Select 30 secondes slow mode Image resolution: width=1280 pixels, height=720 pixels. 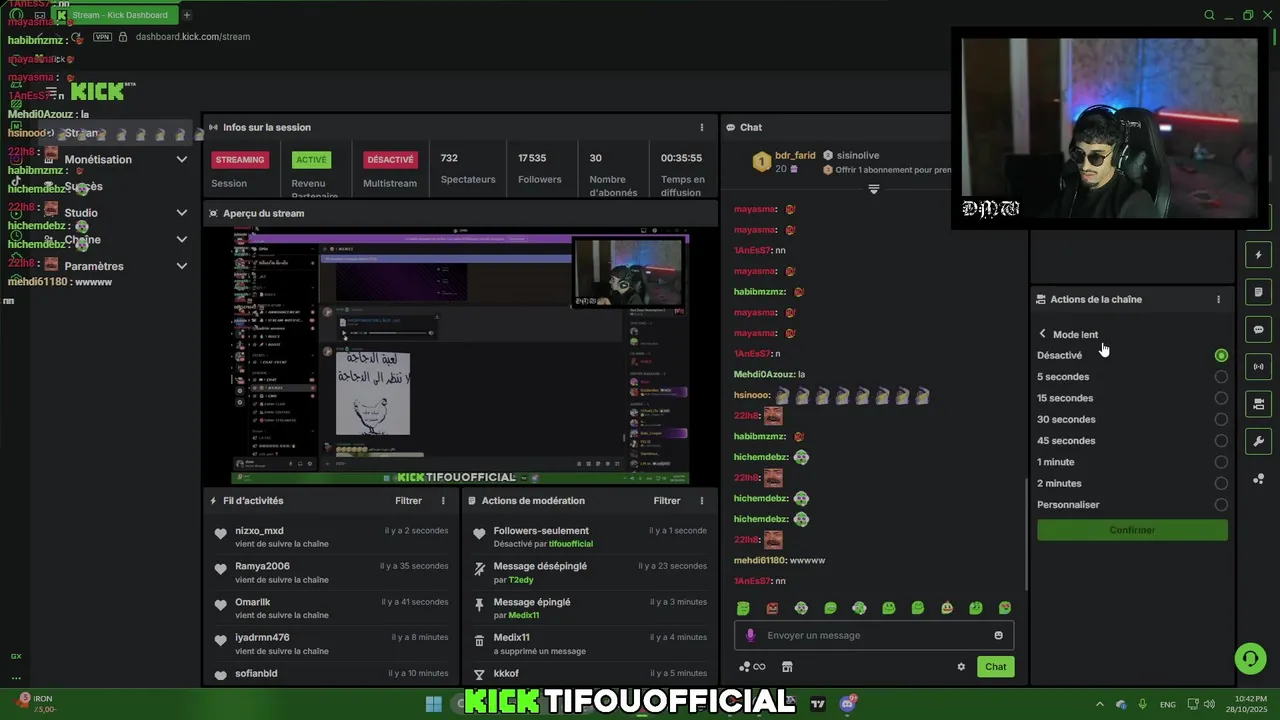tap(1132, 419)
